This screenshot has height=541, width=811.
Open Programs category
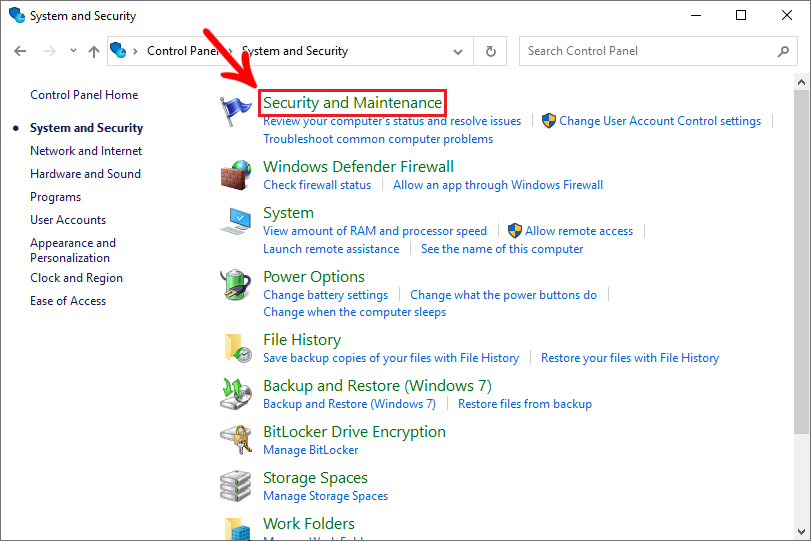click(x=55, y=197)
